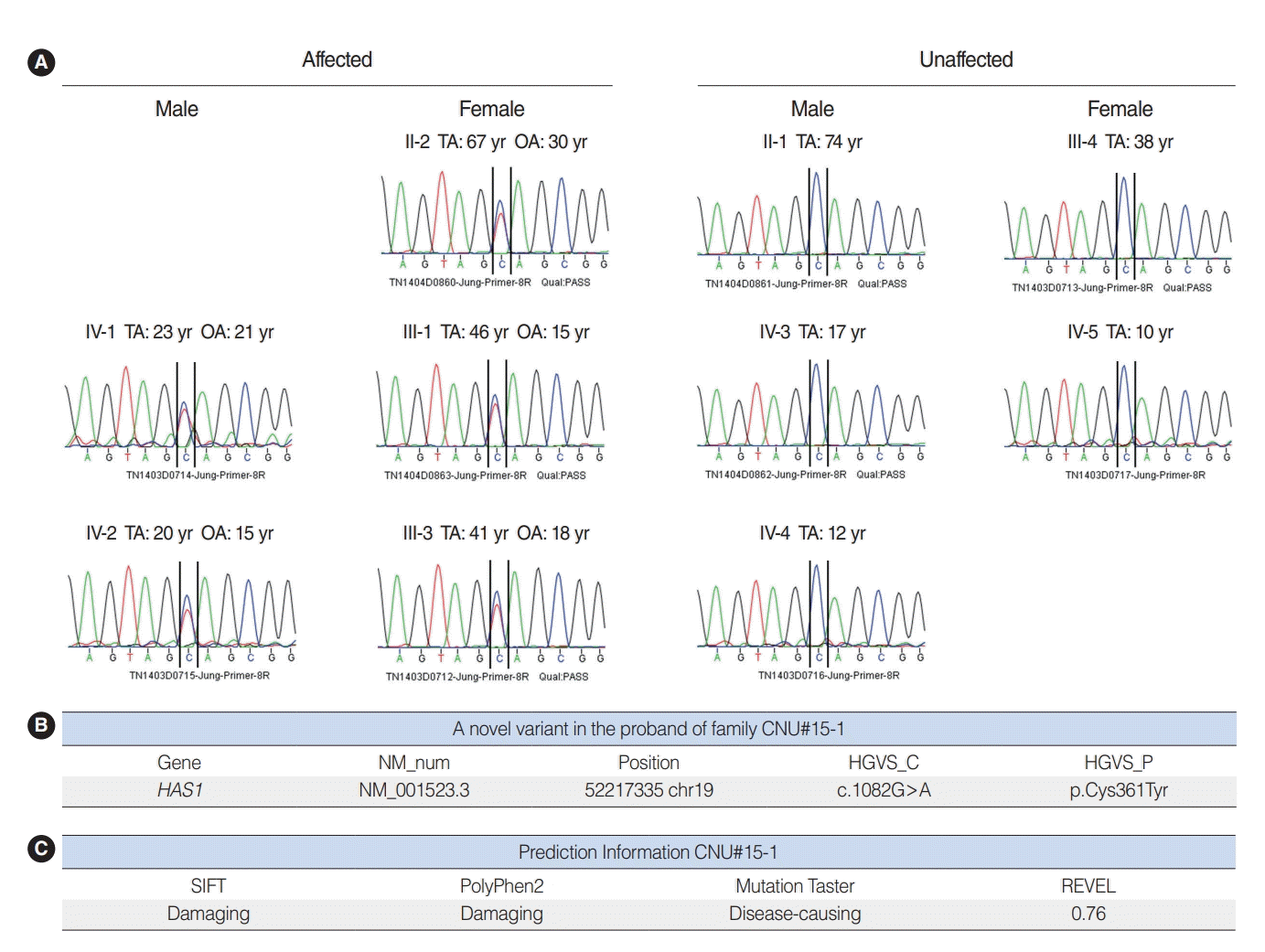1265x952 pixels.
Task: Click the panel A circle label
Action: click(x=41, y=62)
